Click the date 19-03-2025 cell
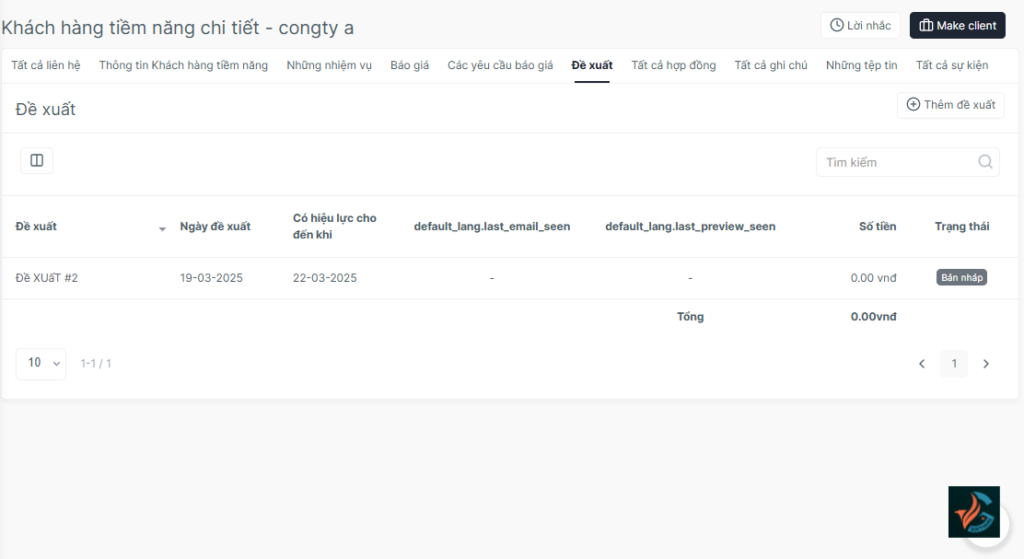The height and width of the screenshot is (559, 1024). (x=211, y=278)
